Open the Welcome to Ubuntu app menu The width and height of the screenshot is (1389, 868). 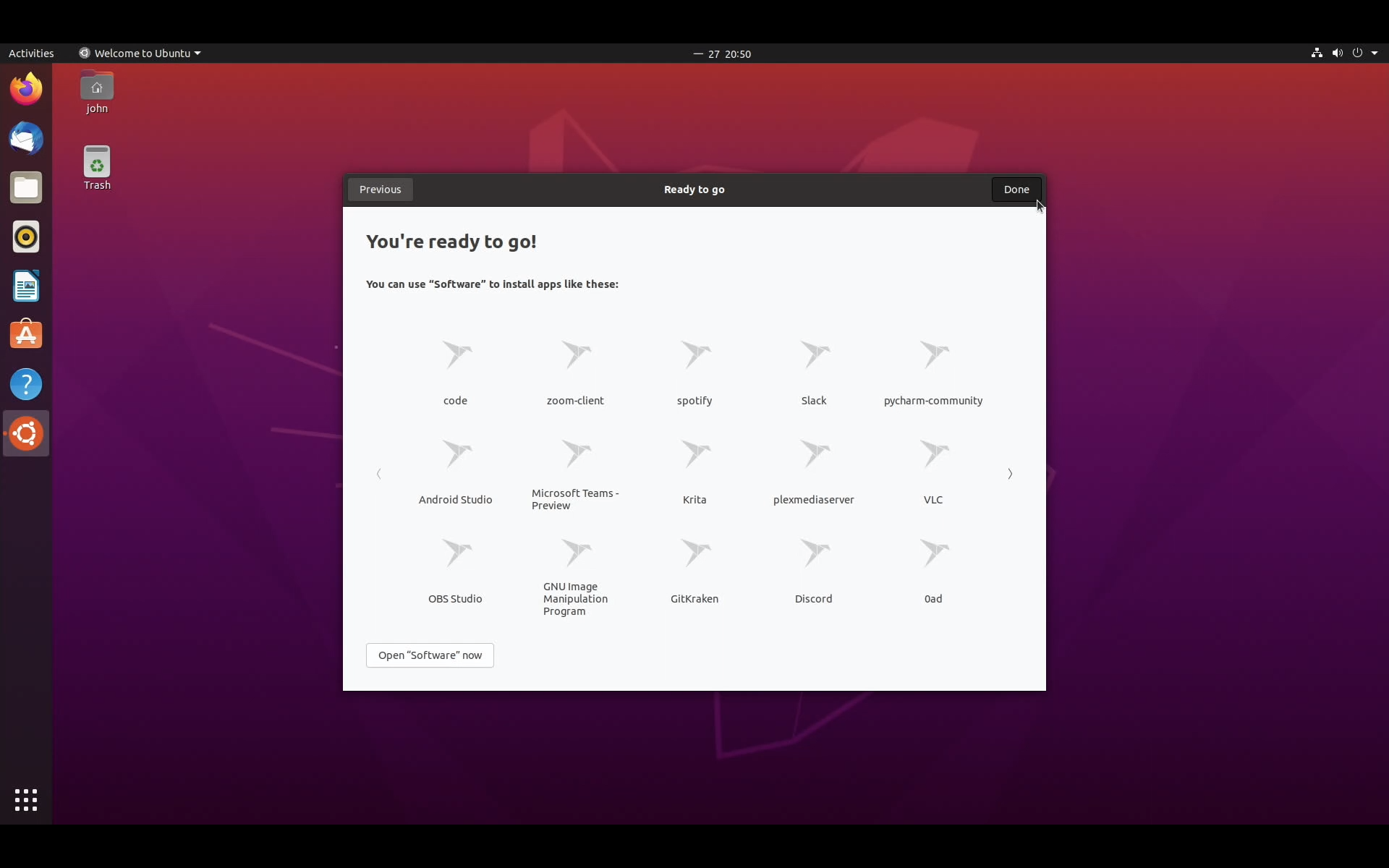tap(140, 53)
